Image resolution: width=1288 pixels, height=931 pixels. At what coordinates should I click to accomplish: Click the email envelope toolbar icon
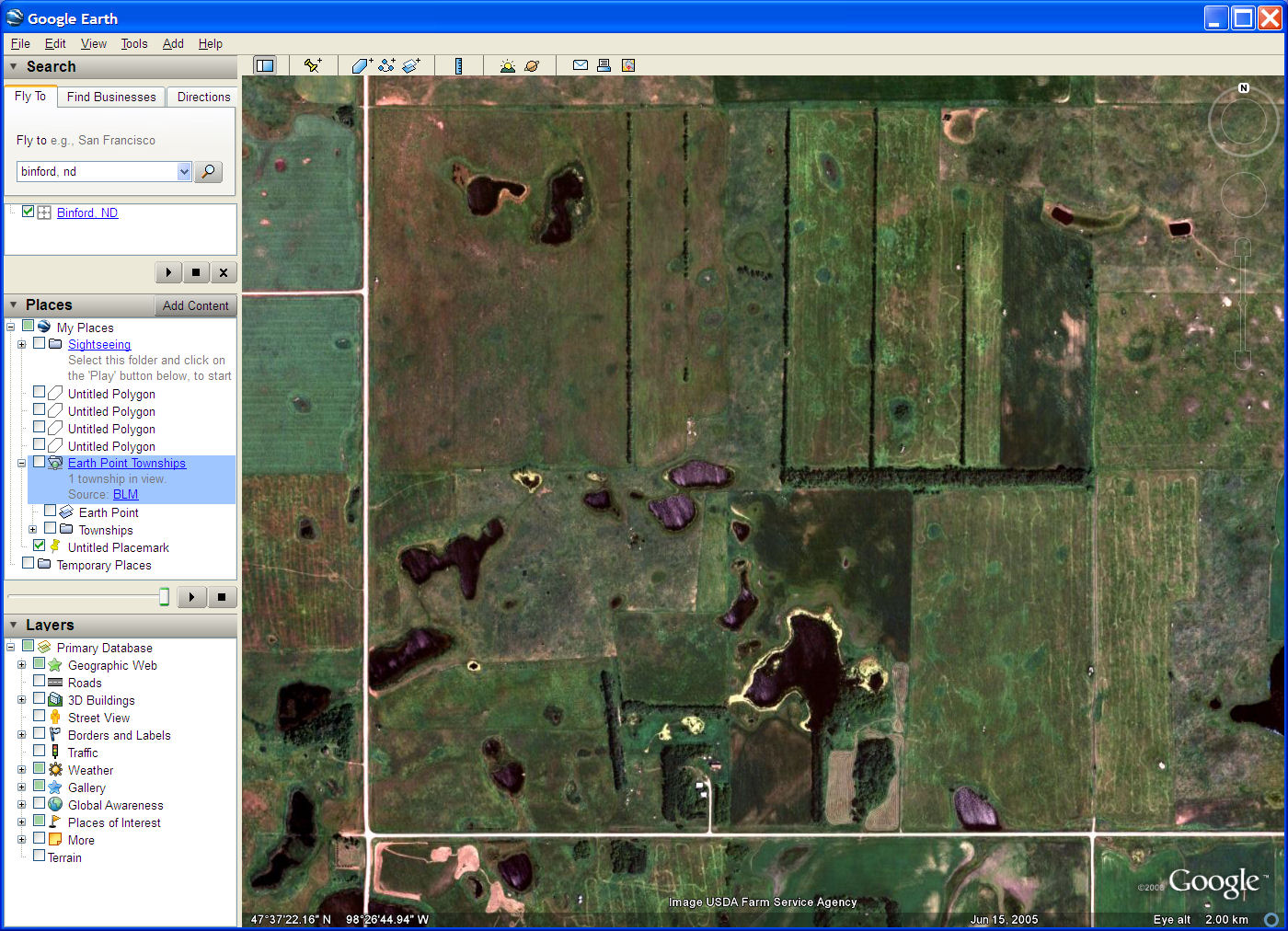click(581, 65)
